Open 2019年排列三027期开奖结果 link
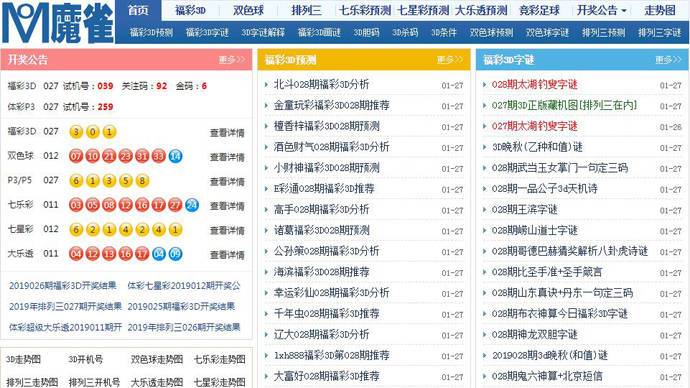690x388 pixels. 65,306
